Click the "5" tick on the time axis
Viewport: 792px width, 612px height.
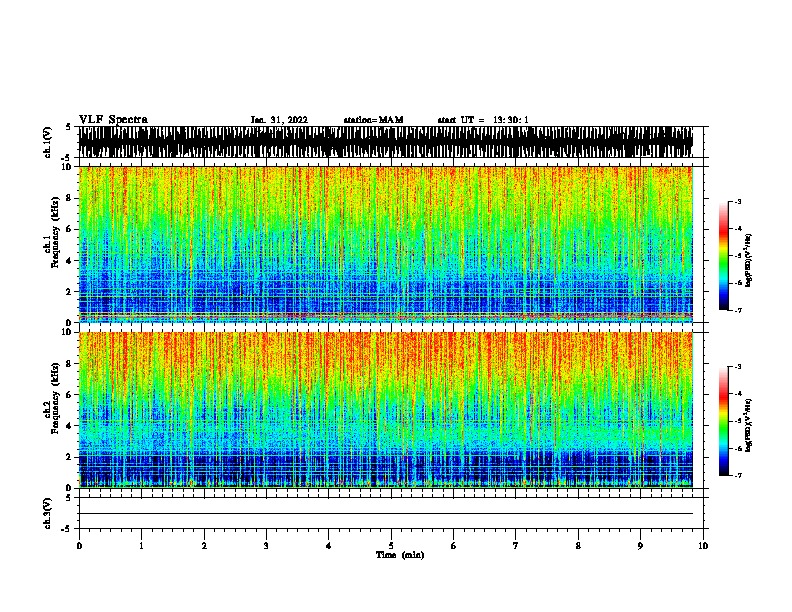point(391,546)
